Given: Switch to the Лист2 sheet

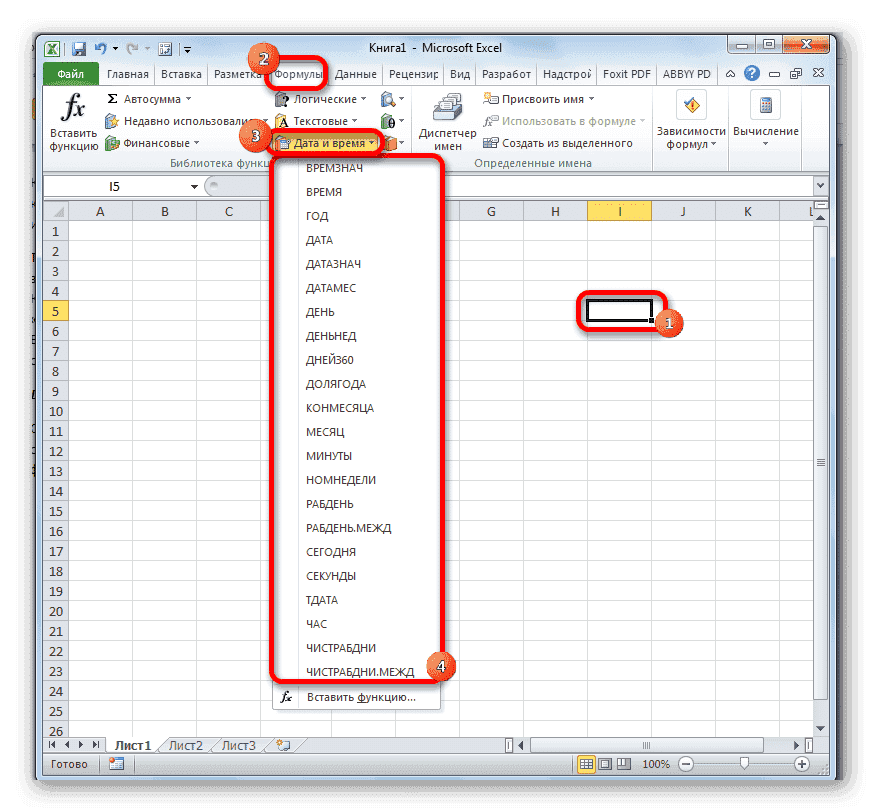Looking at the screenshot, I should (186, 745).
